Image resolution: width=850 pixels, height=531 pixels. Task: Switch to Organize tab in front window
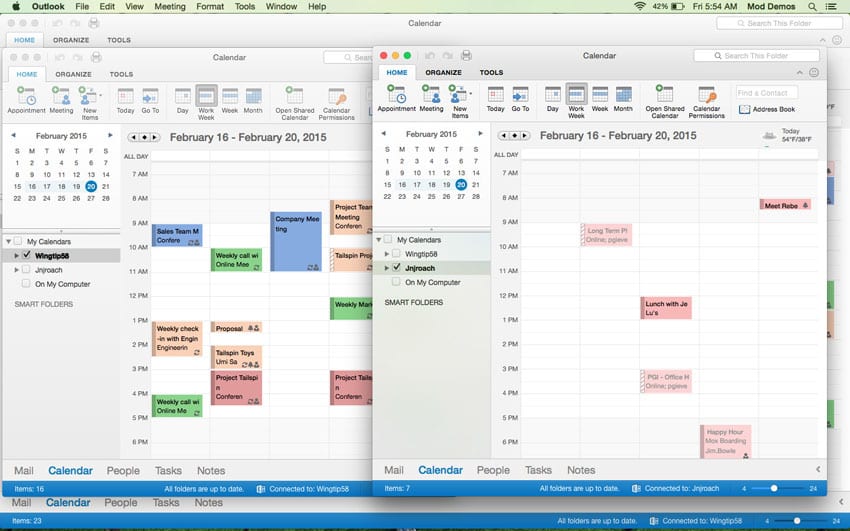tap(443, 73)
